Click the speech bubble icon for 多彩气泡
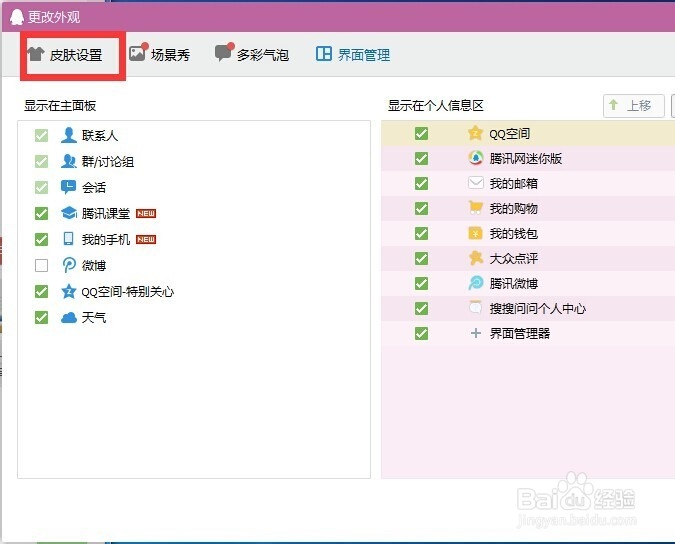 (224, 53)
